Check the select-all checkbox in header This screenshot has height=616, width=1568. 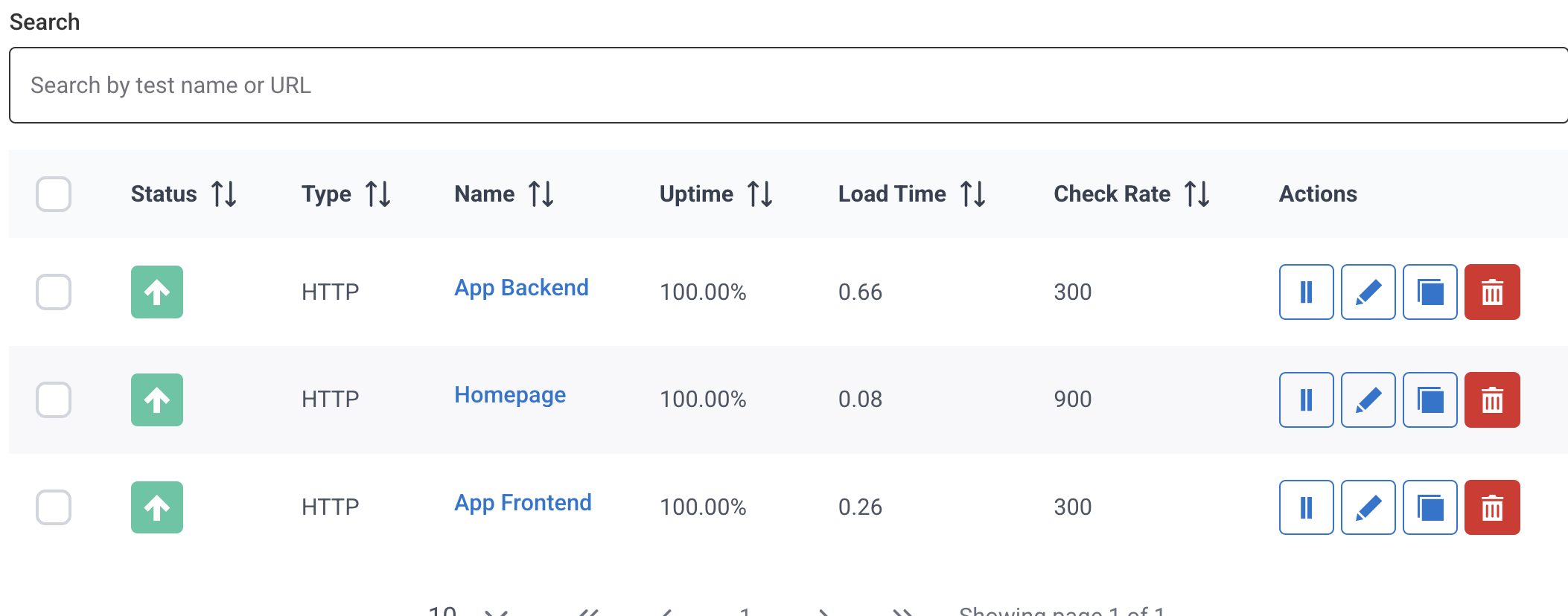(54, 194)
